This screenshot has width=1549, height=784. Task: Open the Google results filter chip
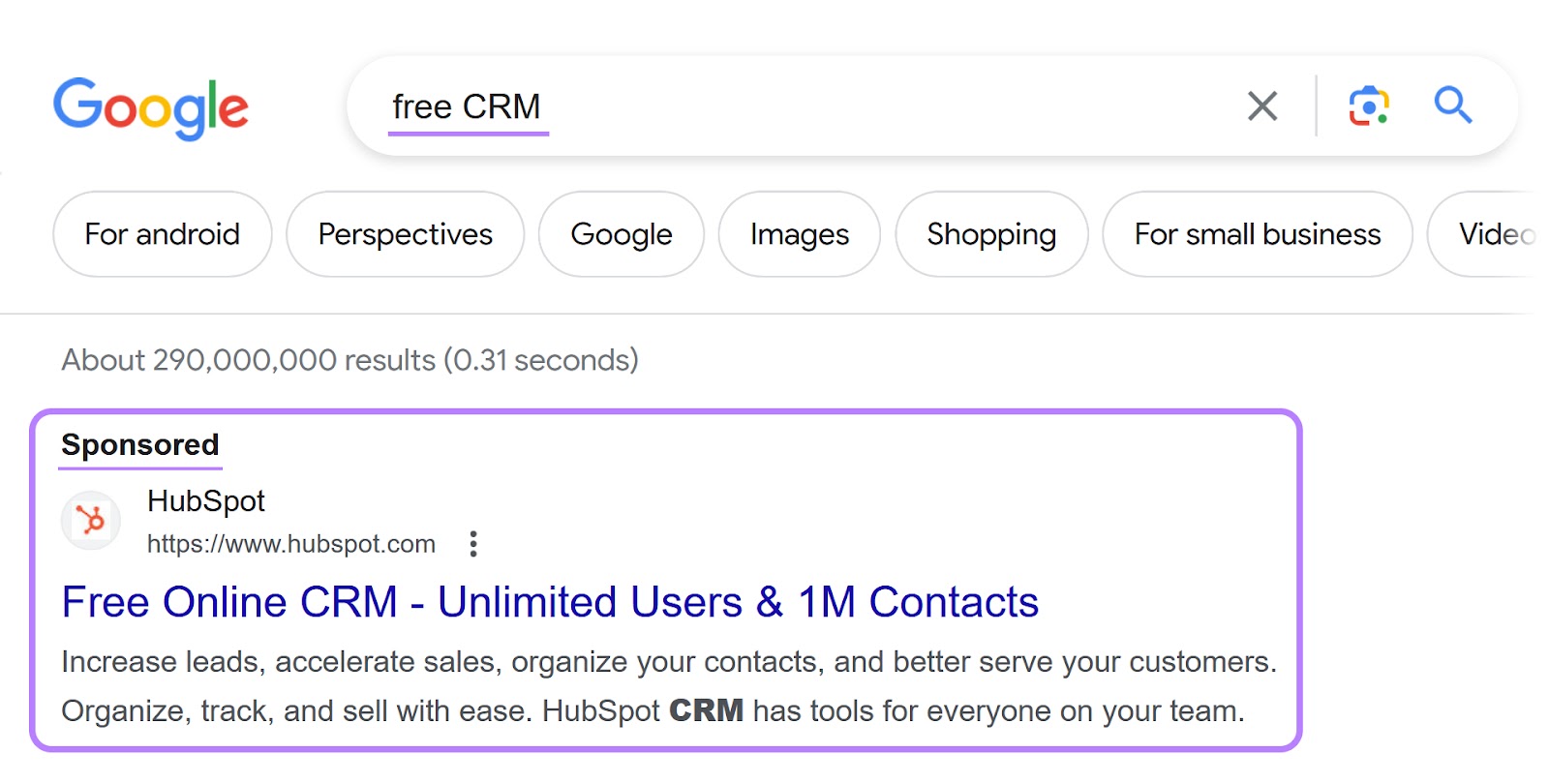[x=621, y=233]
